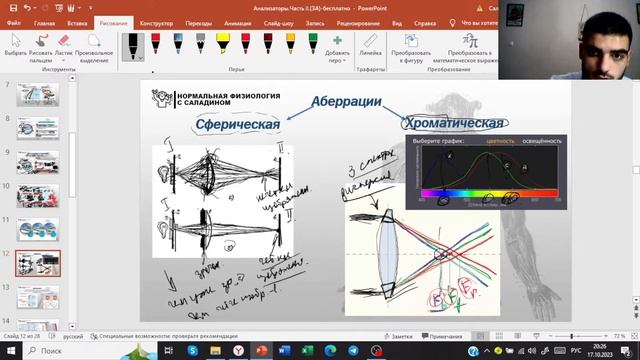Choose the orange-yellow pen
The width and height of the screenshot is (640, 360).
pyautogui.click(x=290, y=43)
